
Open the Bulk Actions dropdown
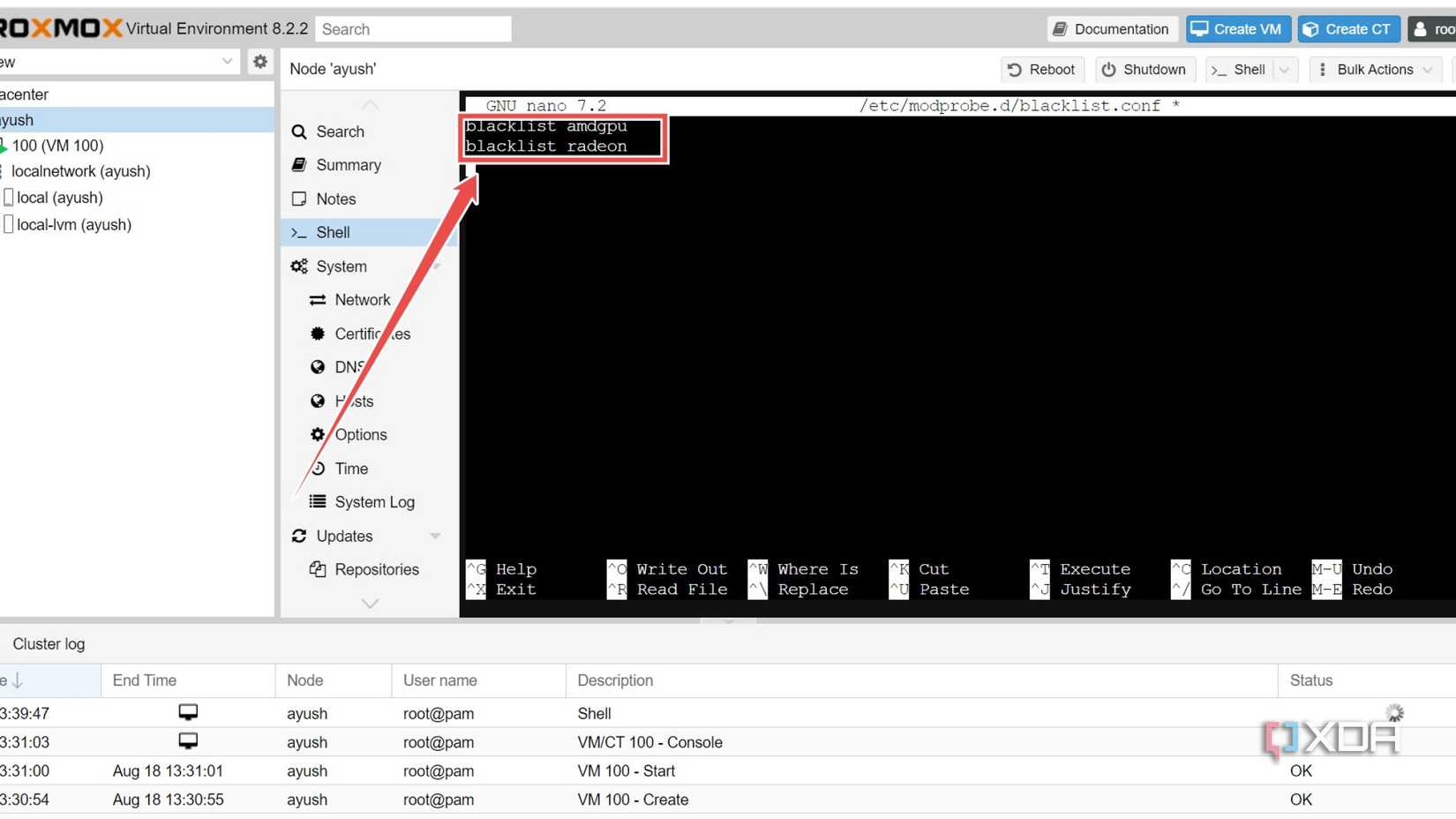(x=1375, y=70)
